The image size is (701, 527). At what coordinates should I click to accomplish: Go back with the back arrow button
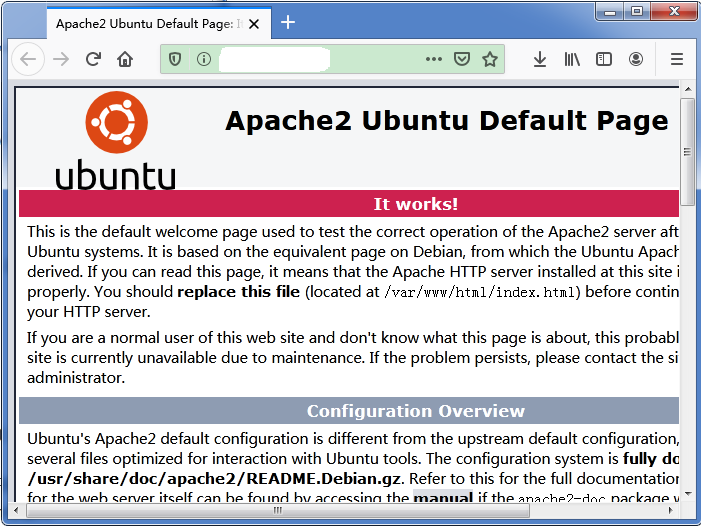point(28,59)
